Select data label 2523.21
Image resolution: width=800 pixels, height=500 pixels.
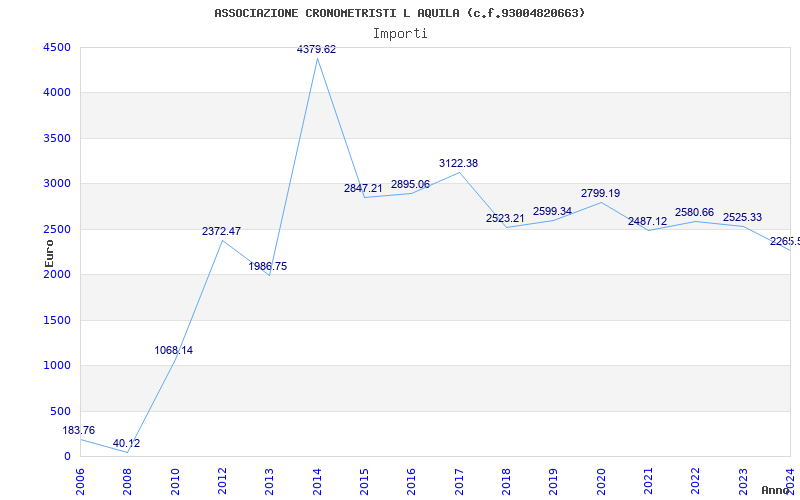(x=505, y=218)
